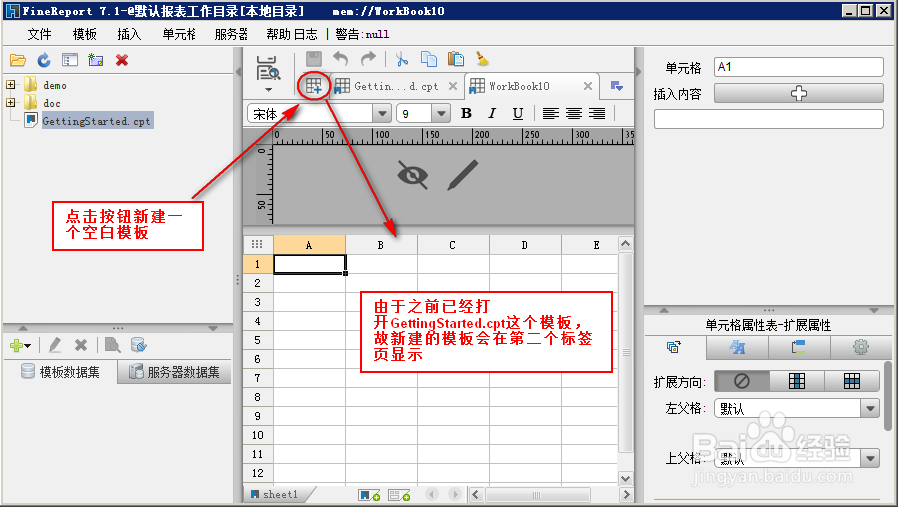Viewport: 902px width, 507px height.
Task: Click the new folder icon in tree toolbar
Action: [x=95, y=60]
